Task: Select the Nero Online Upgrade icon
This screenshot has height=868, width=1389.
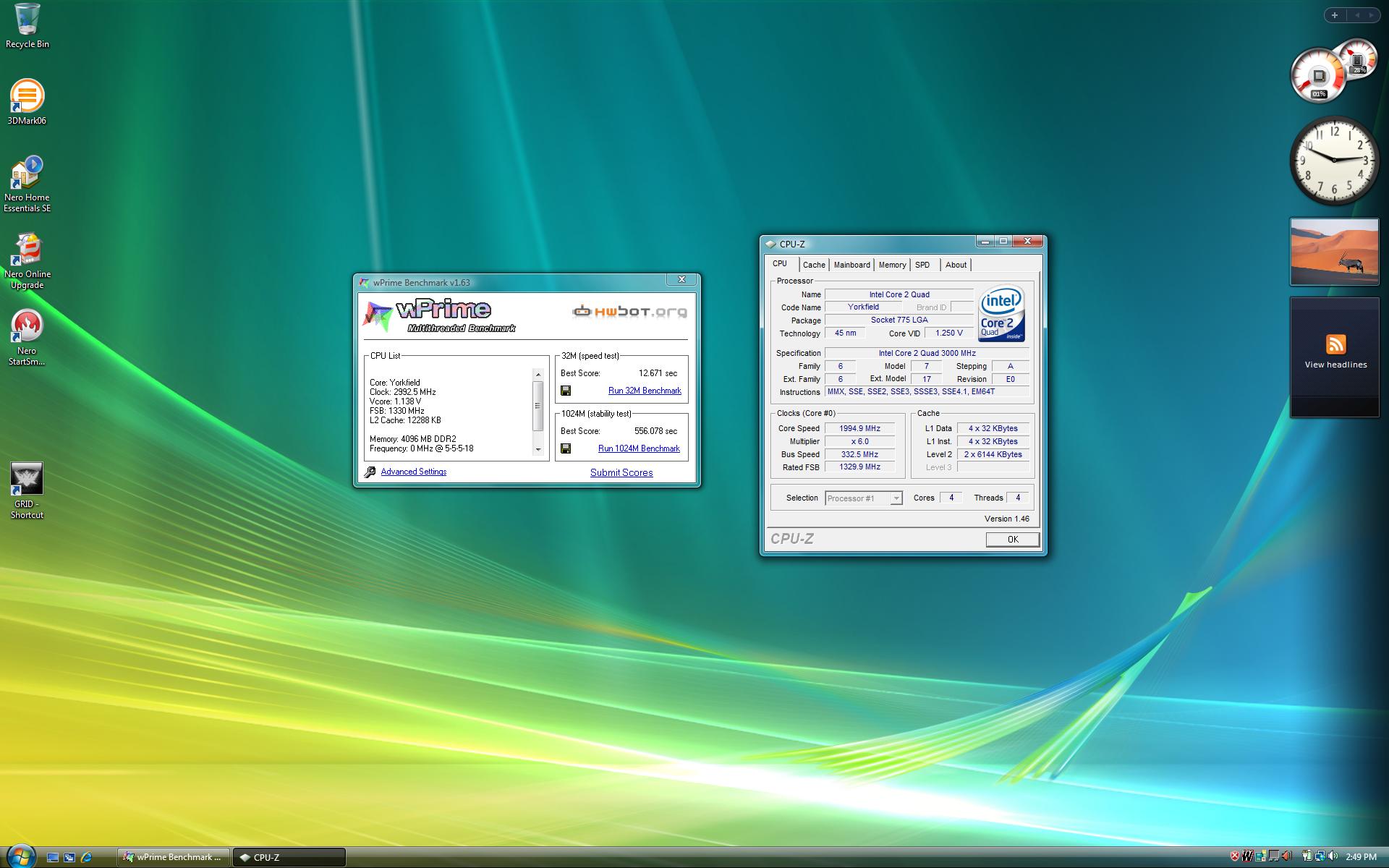Action: pyautogui.click(x=27, y=261)
